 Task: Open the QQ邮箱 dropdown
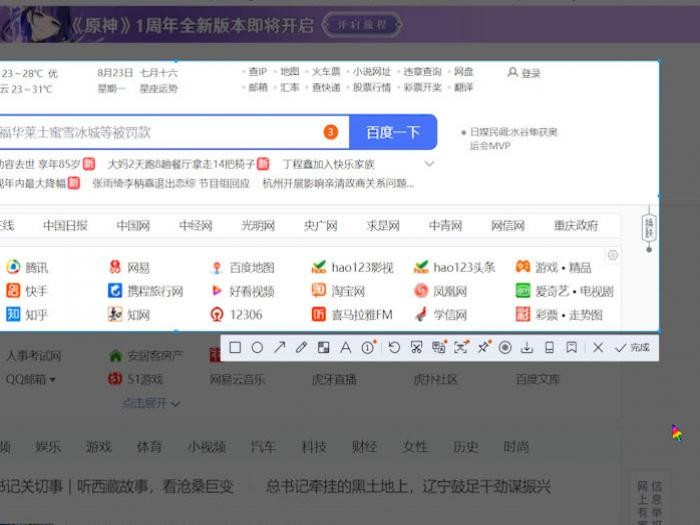[x=30, y=379]
